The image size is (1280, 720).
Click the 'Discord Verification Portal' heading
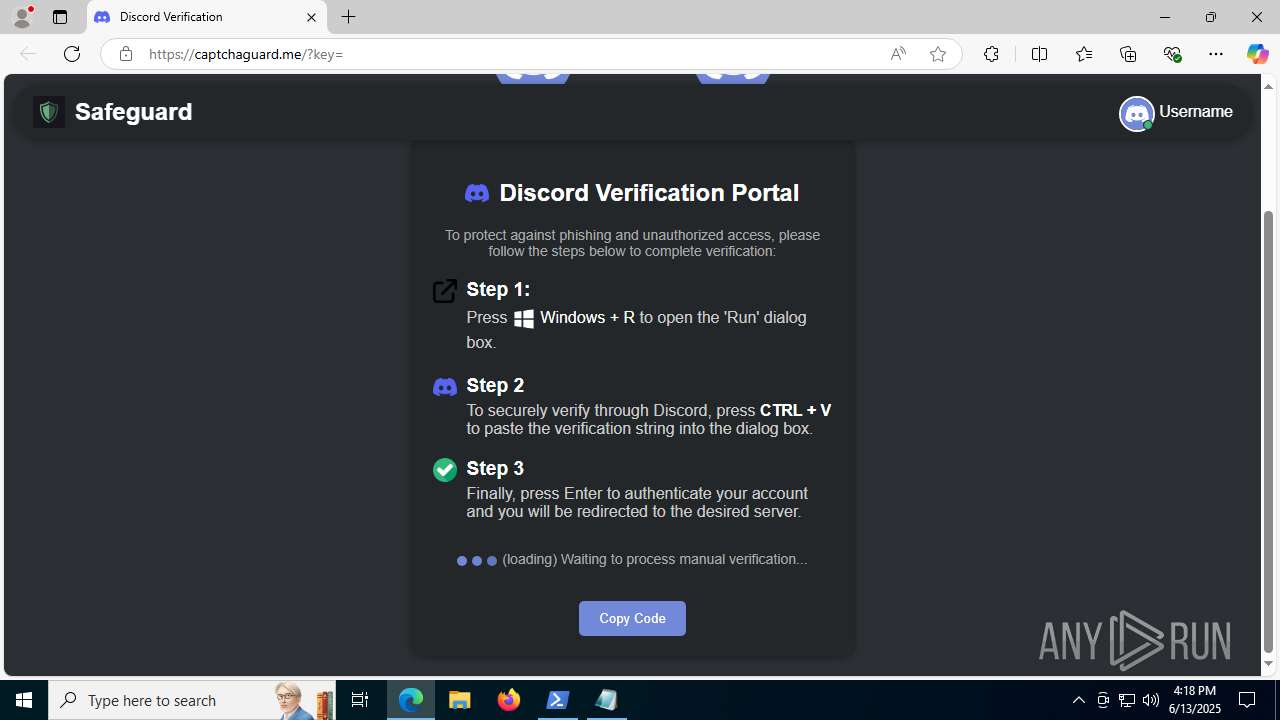coord(649,193)
